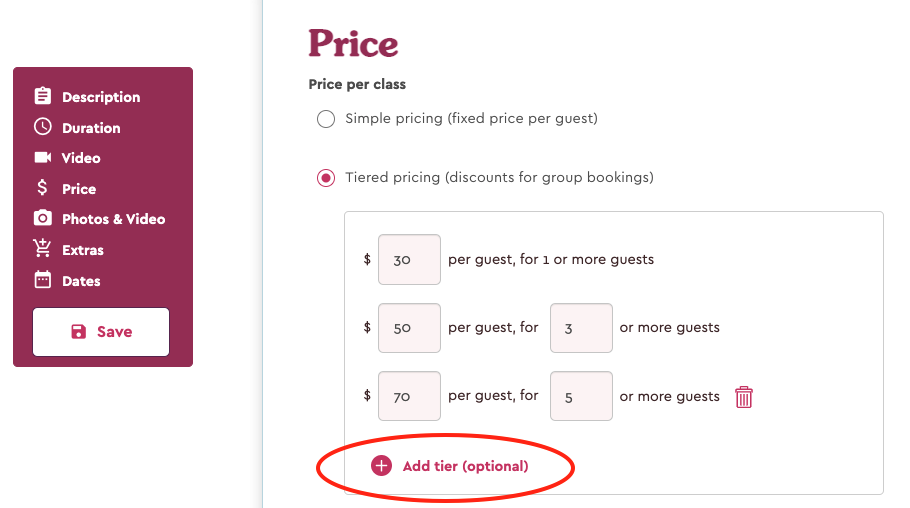
Task: Select Tiered pricing radio button
Action: 326,178
